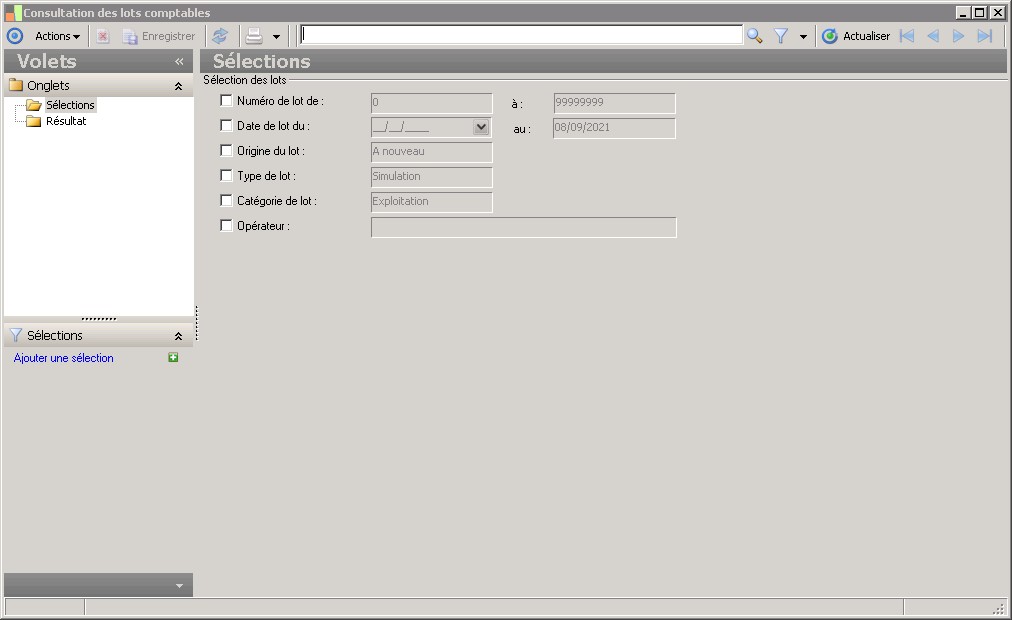Go to last record navigation icon
The image size is (1012, 620).
tap(984, 36)
